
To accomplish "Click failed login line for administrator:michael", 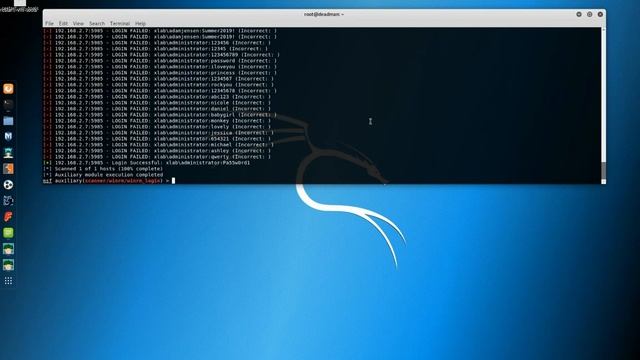I will (x=158, y=144).
